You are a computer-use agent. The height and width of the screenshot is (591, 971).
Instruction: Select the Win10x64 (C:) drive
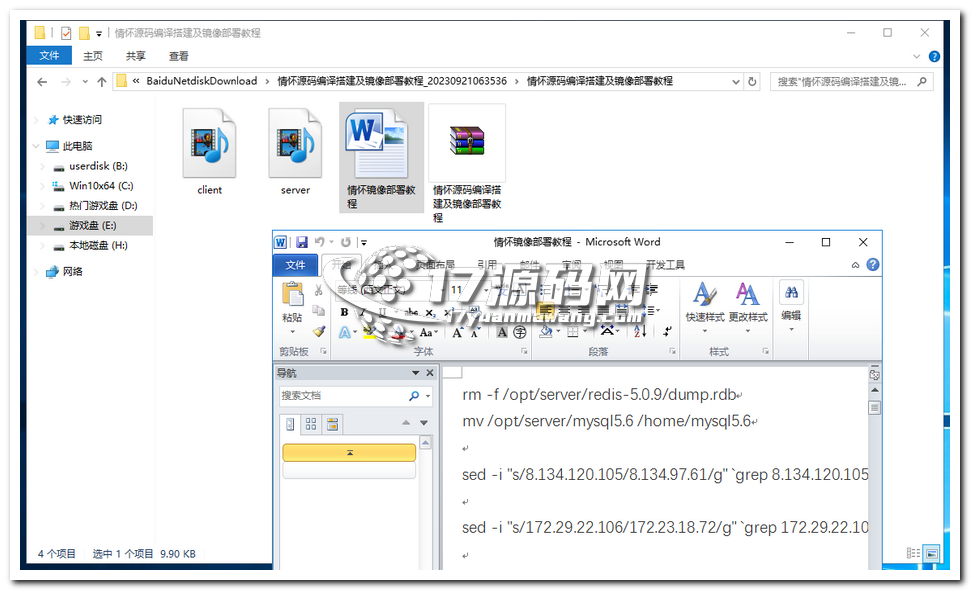click(101, 186)
